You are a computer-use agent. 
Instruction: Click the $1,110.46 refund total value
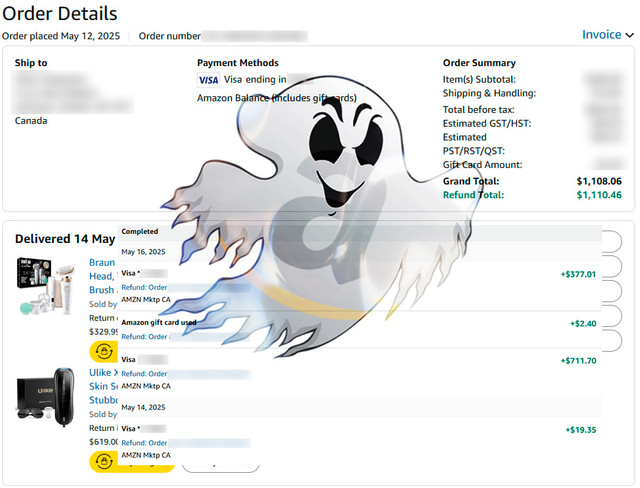point(599,195)
